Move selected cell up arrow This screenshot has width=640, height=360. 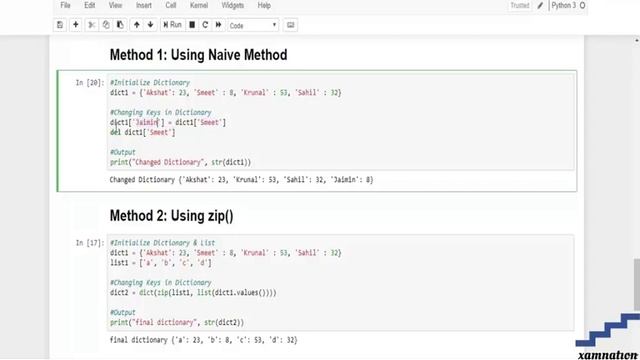pyautogui.click(x=137, y=25)
